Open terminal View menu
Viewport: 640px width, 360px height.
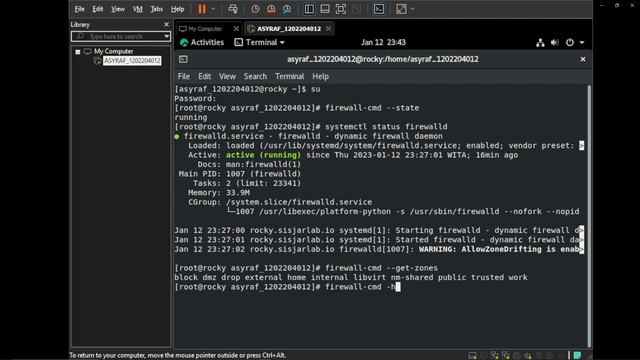tap(227, 76)
